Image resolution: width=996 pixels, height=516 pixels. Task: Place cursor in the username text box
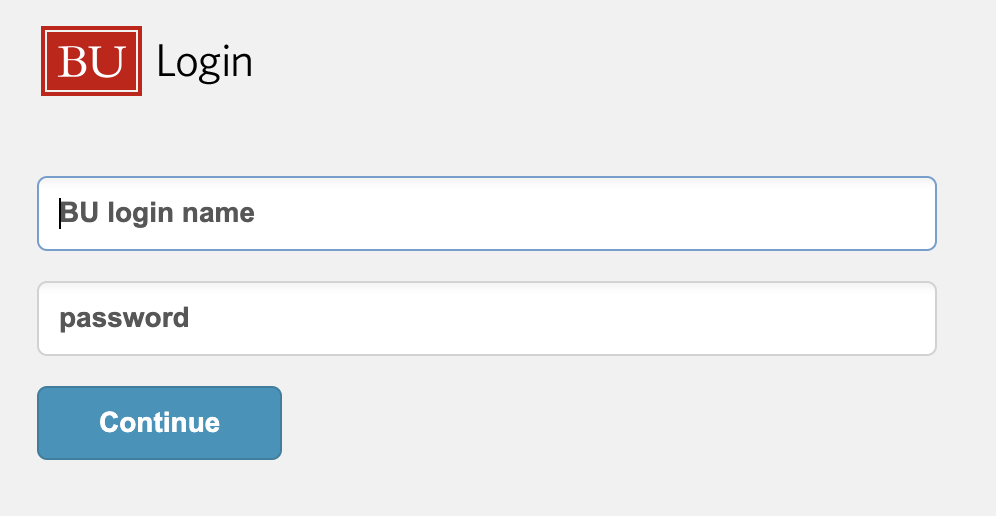487,214
